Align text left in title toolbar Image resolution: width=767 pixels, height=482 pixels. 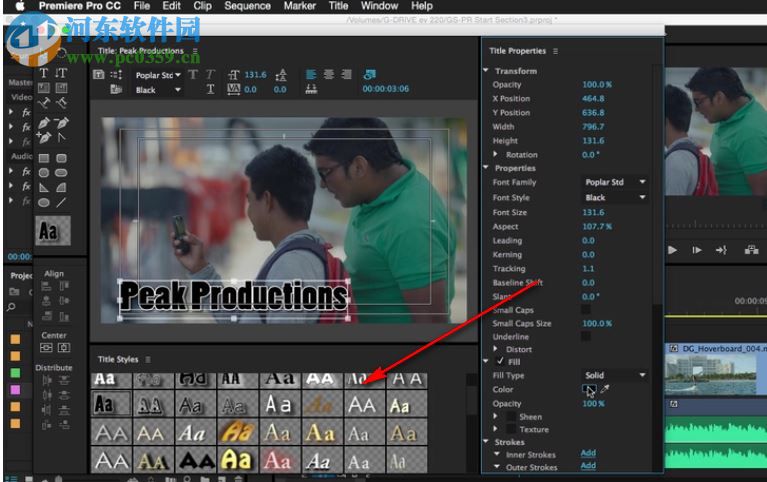tap(311, 74)
